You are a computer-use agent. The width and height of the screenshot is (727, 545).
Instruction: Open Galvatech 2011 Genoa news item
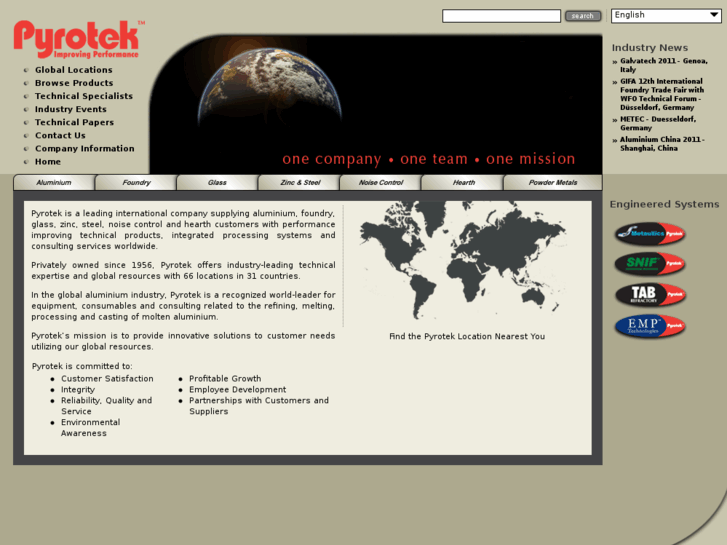pyautogui.click(x=663, y=65)
